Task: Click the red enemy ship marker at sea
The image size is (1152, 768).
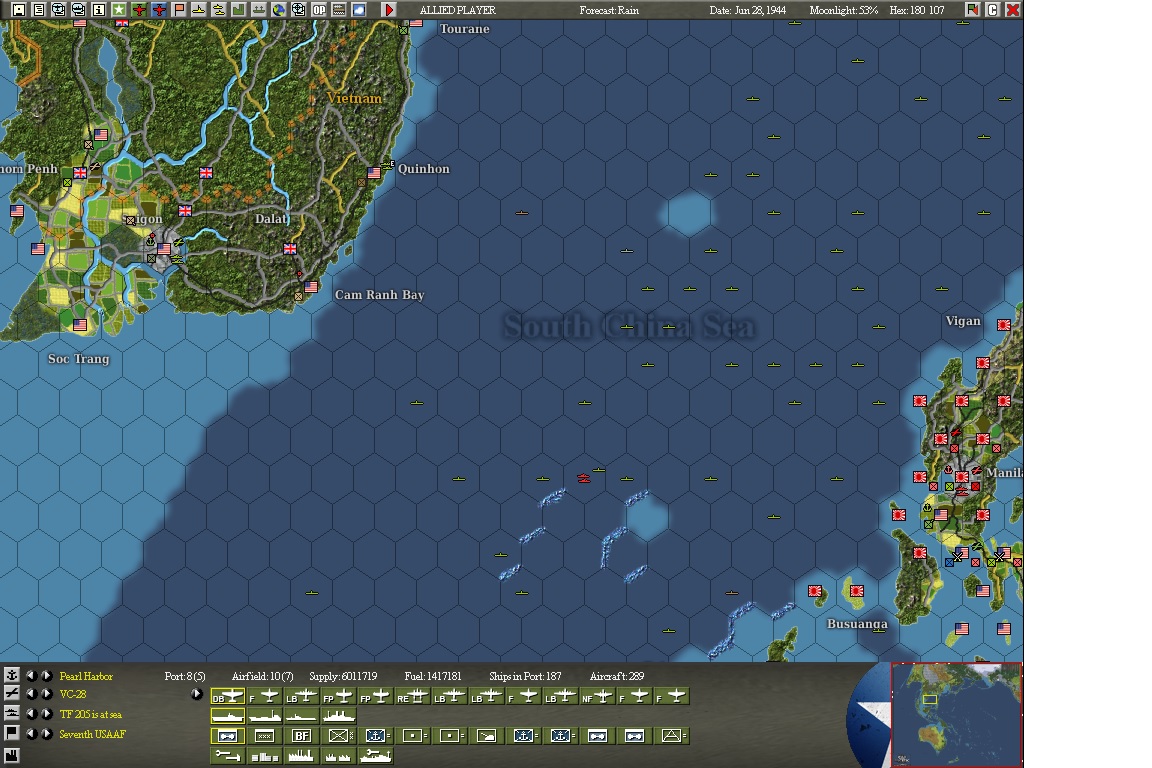Action: coord(583,478)
